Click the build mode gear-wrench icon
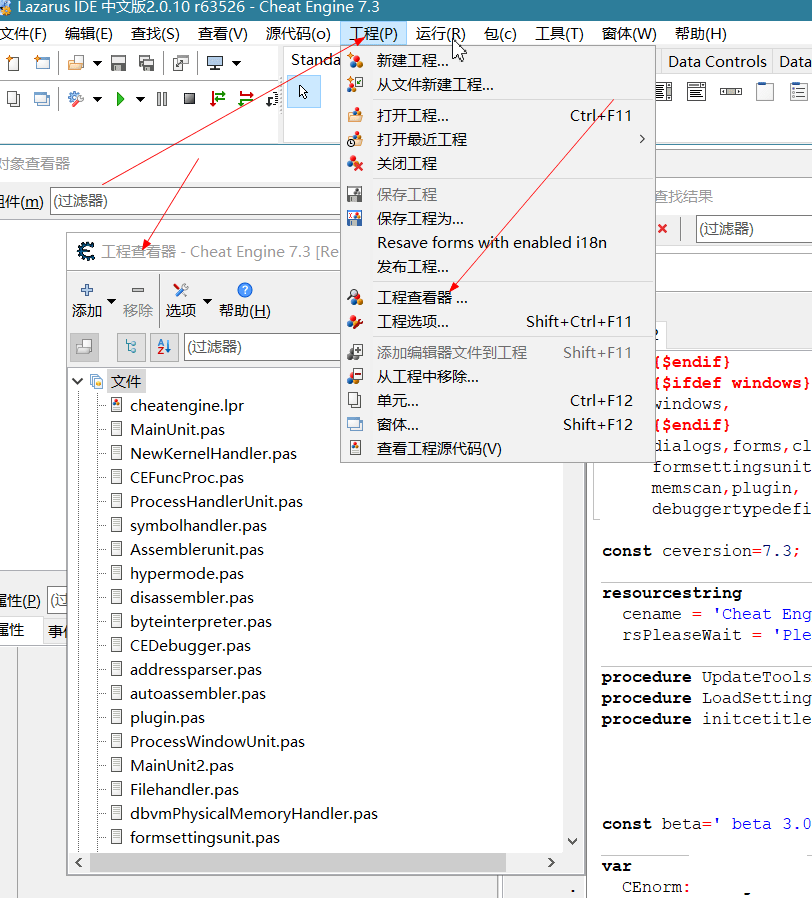 [76, 99]
